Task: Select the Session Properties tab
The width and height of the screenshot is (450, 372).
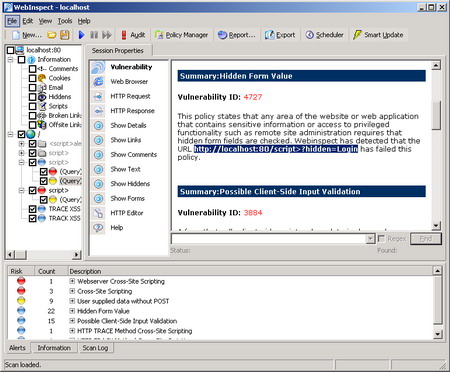Action: [118, 51]
